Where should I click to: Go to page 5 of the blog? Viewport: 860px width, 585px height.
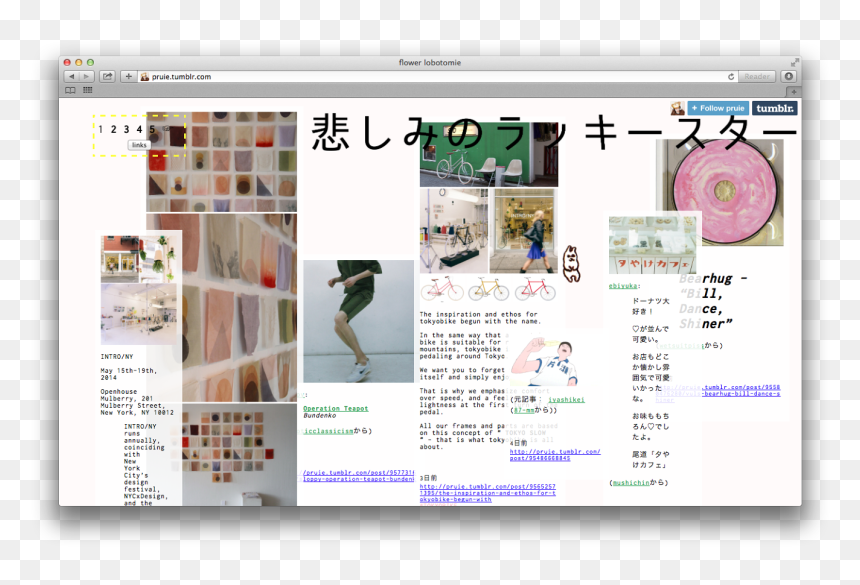(152, 129)
